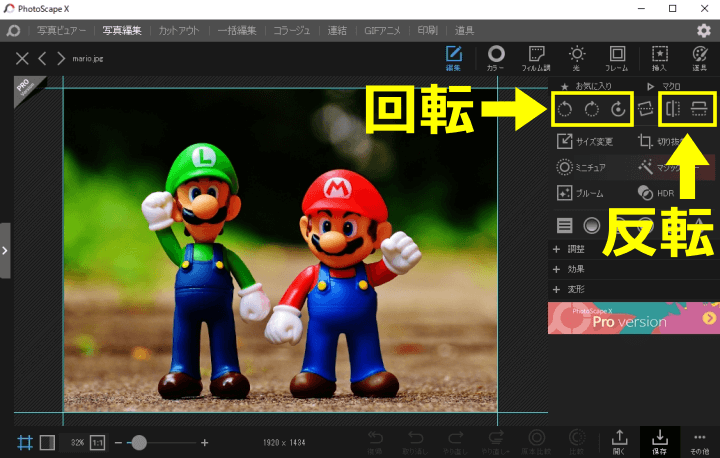Image resolution: width=720 pixels, height=458 pixels.
Task: Apply the ブルーム bloom effect
Action: (x=580, y=193)
